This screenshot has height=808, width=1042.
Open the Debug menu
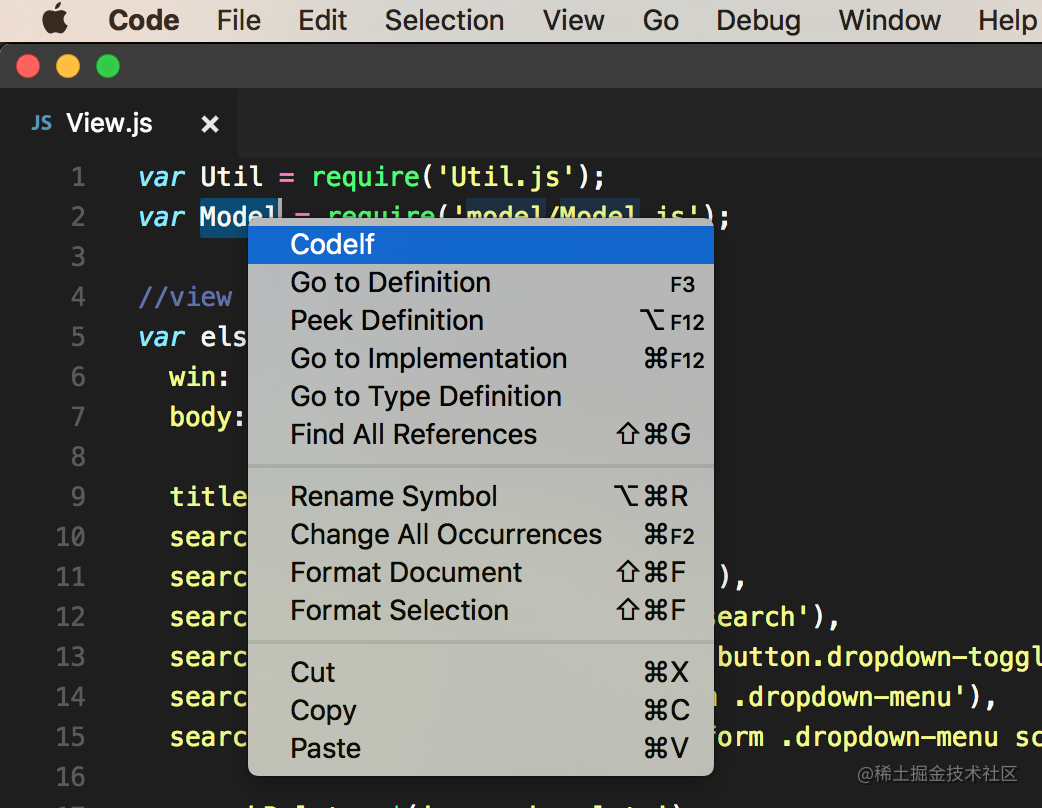tap(758, 20)
